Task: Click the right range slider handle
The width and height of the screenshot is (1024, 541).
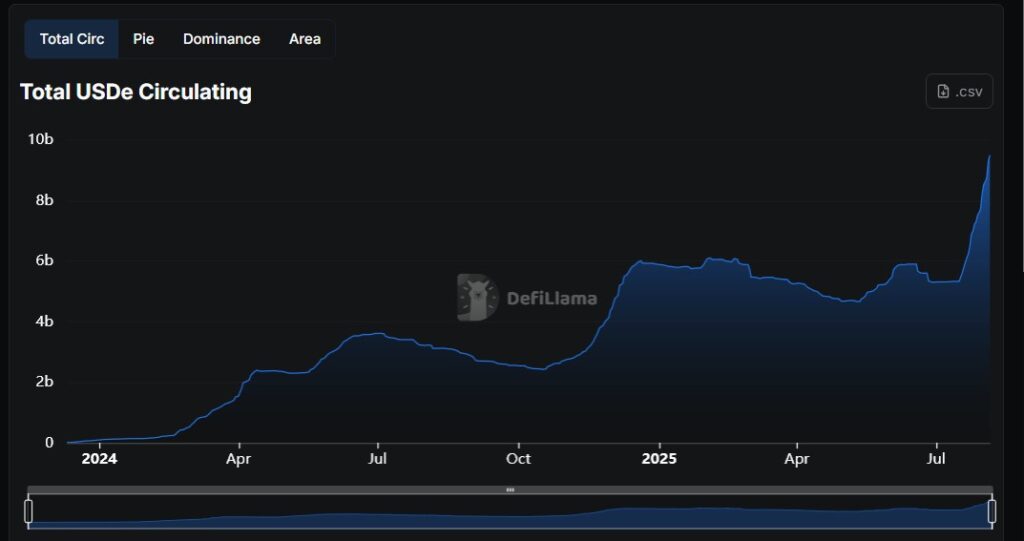Action: pyautogui.click(x=992, y=511)
